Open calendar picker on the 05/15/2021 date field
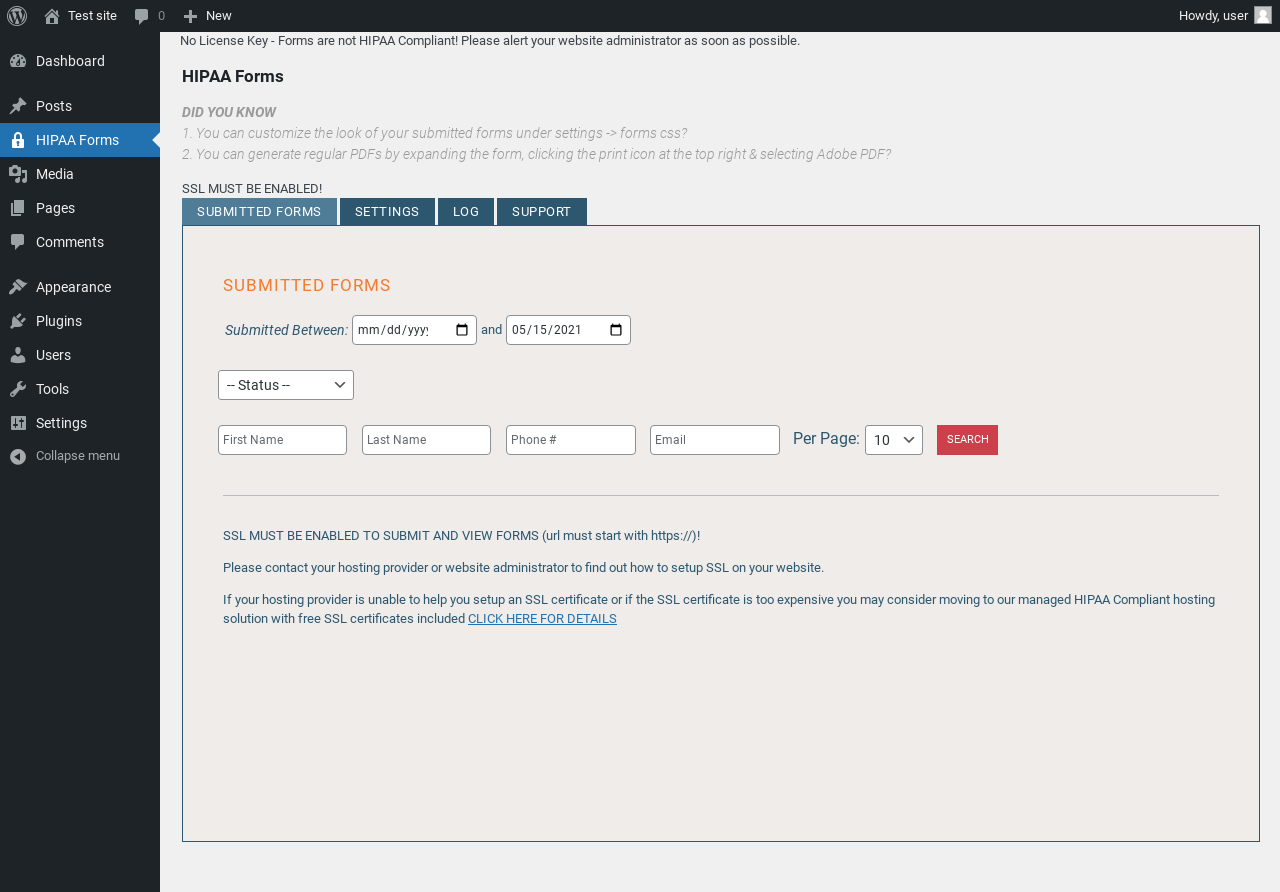This screenshot has height=892, width=1280. 616,330
